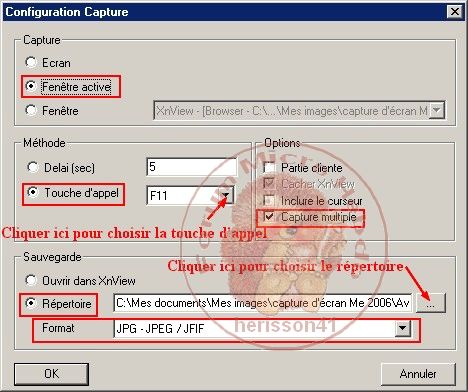
Task: Expand the Format JPG dropdown arrow
Action: click(403, 329)
